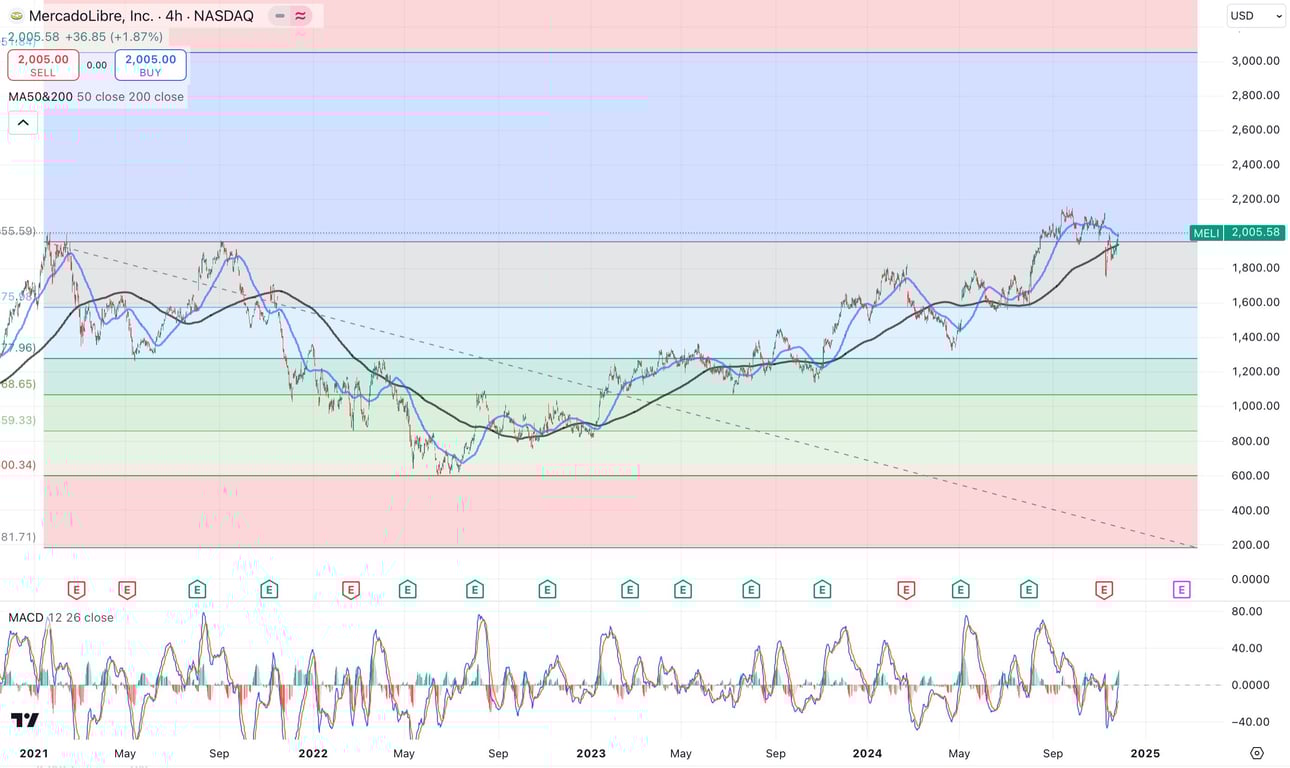
Task: Click the 2023 label on the time axis
Action: (591, 753)
